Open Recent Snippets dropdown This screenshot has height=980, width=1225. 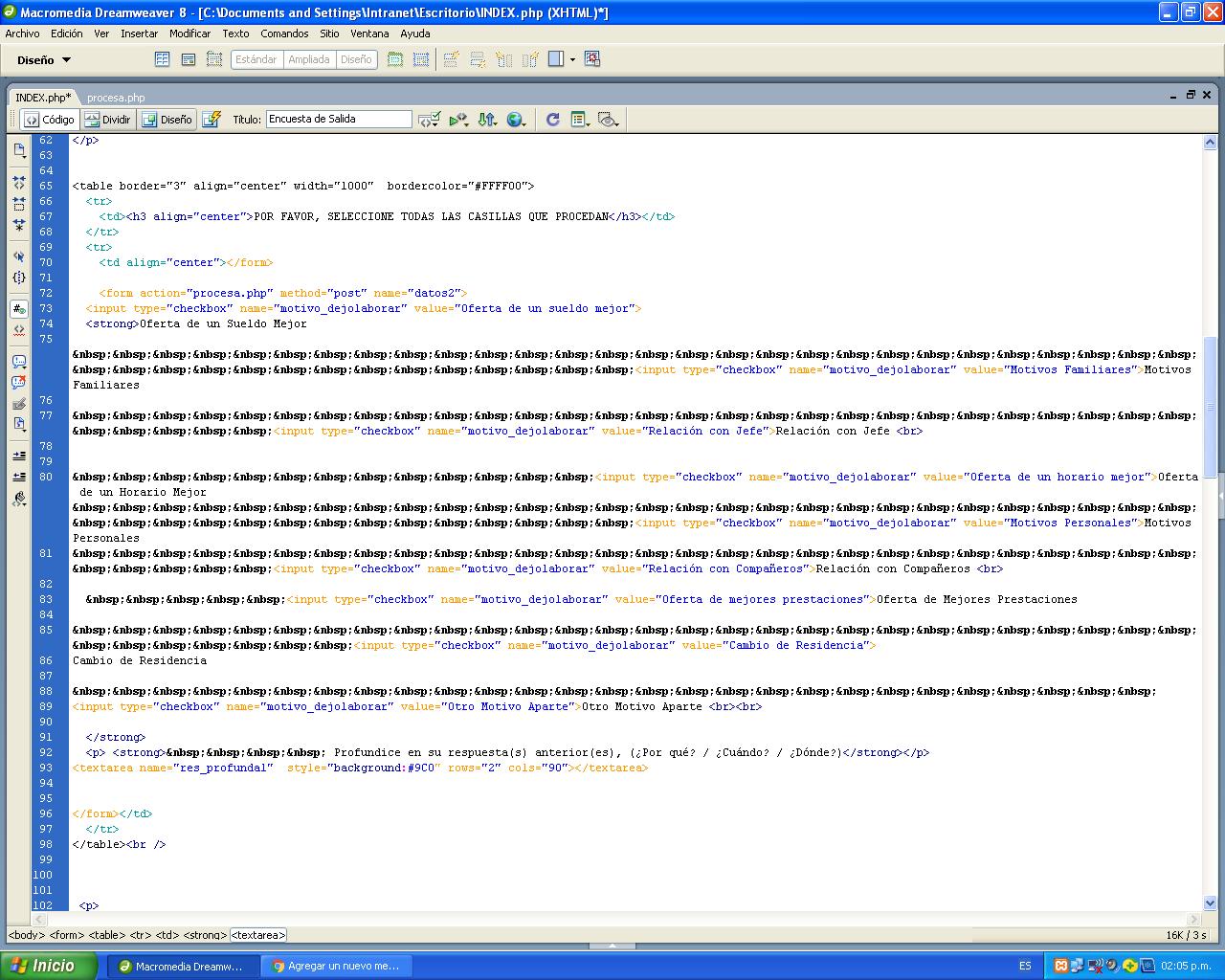(x=19, y=424)
